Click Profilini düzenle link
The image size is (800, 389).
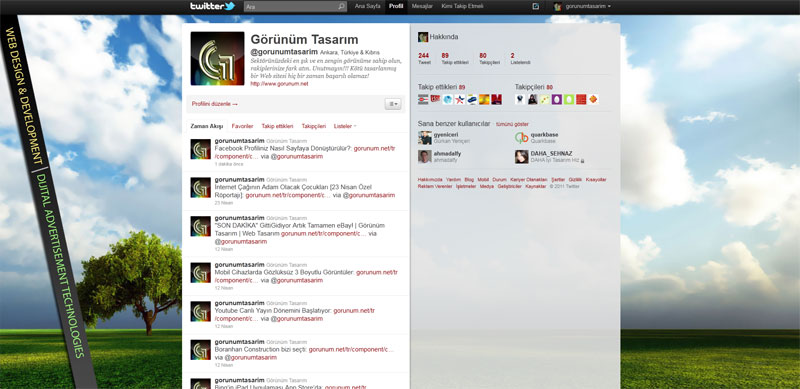click(x=215, y=104)
